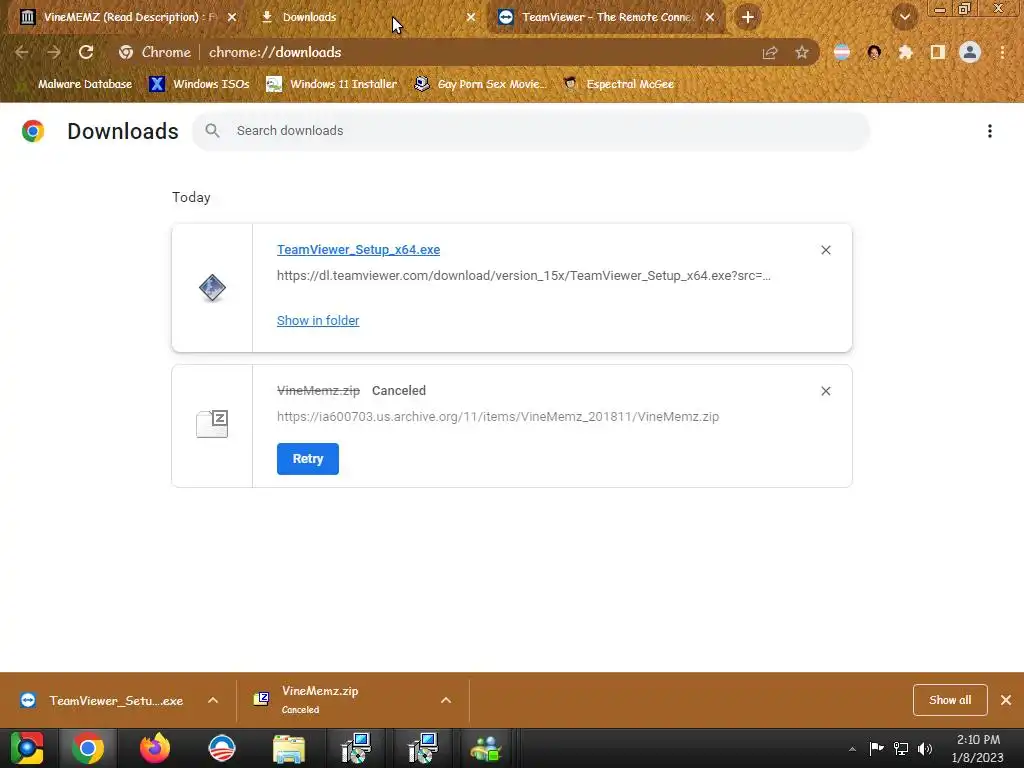1024x768 pixels.
Task: Open a new tab with plus button
Action: [748, 17]
